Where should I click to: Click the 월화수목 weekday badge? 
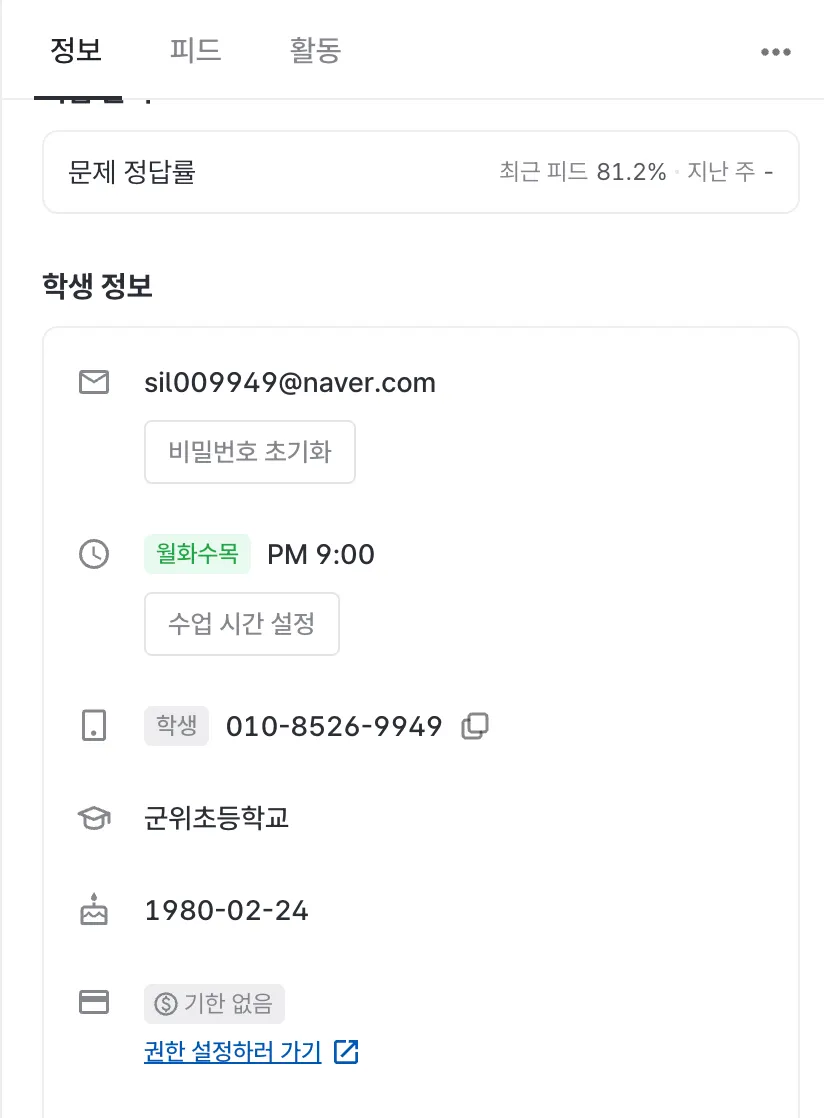pyautogui.click(x=198, y=554)
